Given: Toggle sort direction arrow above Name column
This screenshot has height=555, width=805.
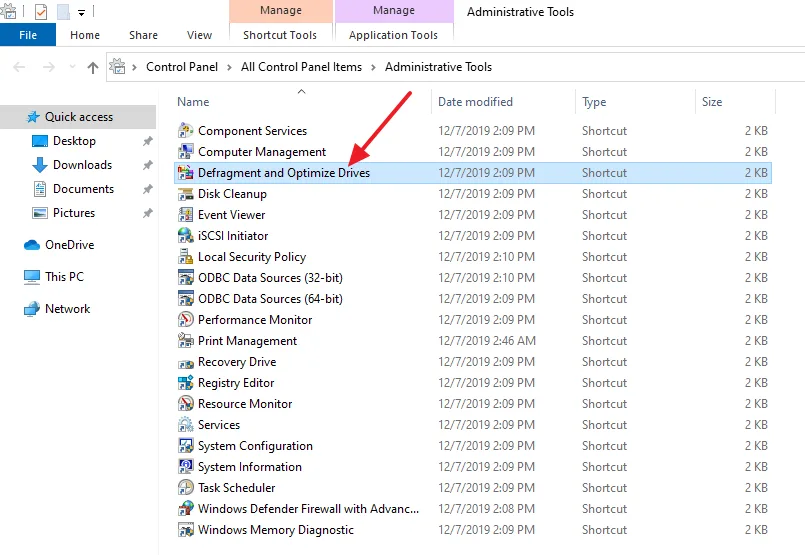Looking at the screenshot, I should tap(302, 91).
